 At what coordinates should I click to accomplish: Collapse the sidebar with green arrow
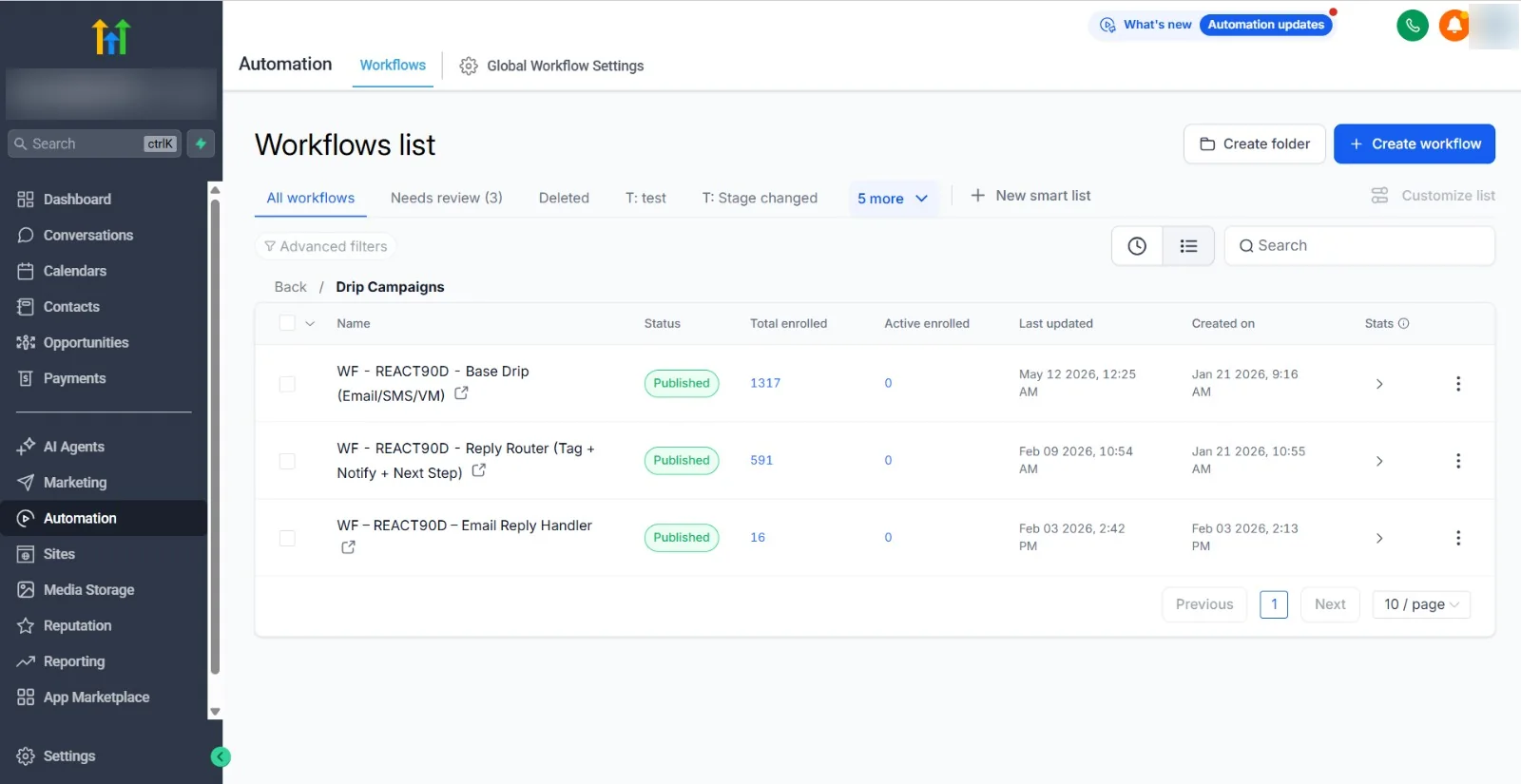221,756
